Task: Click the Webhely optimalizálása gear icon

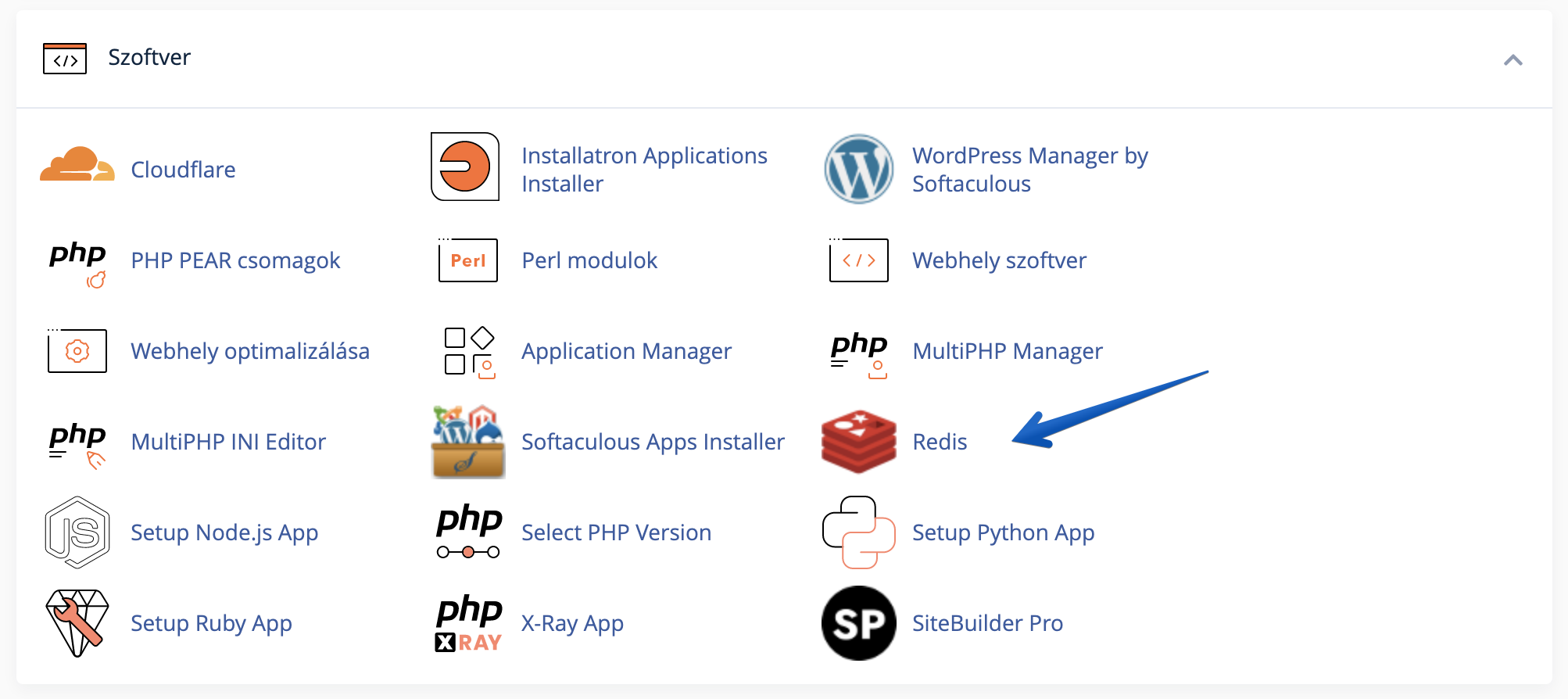Action: [x=77, y=350]
